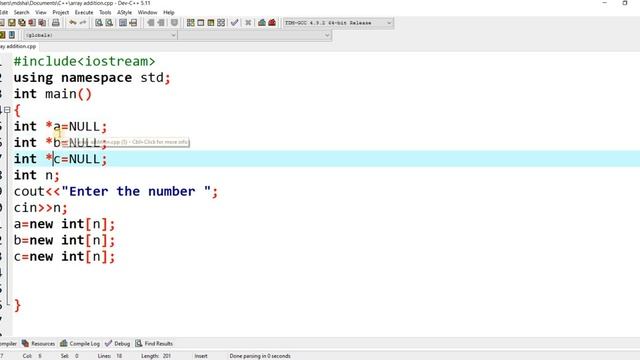Click the Stop execution X icon
The height and width of the screenshot is (360, 640).
pyautogui.click(x=248, y=23)
